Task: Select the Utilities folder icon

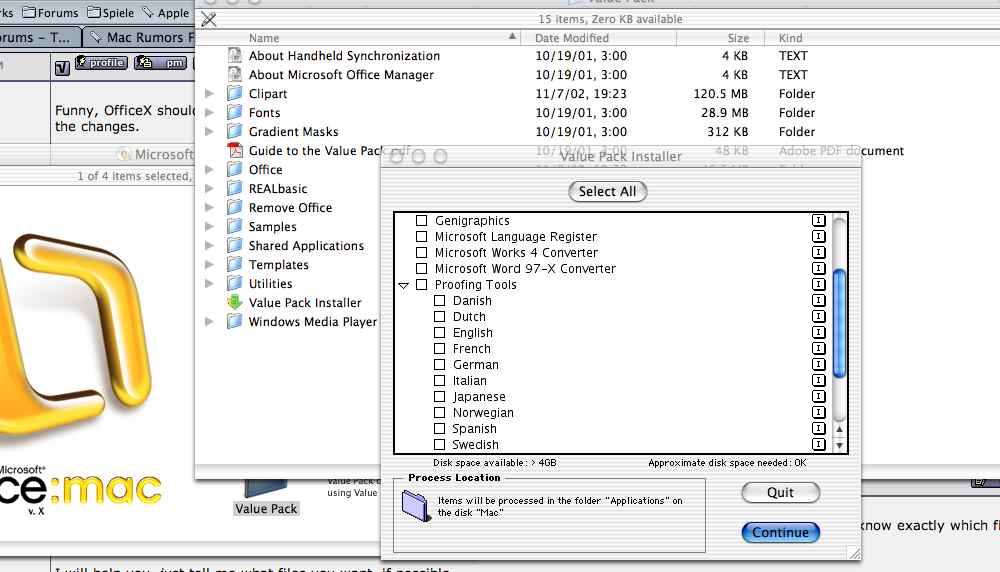Action: point(235,283)
